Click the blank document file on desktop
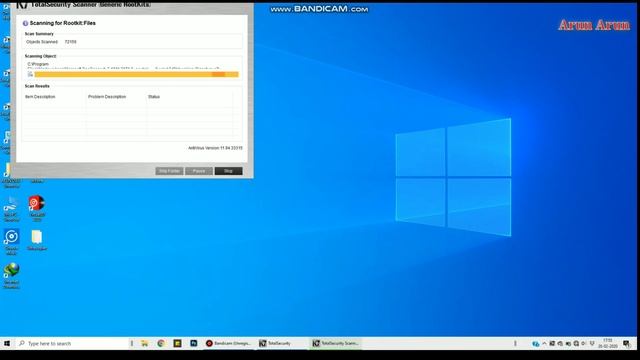640x360 pixels. (36, 237)
